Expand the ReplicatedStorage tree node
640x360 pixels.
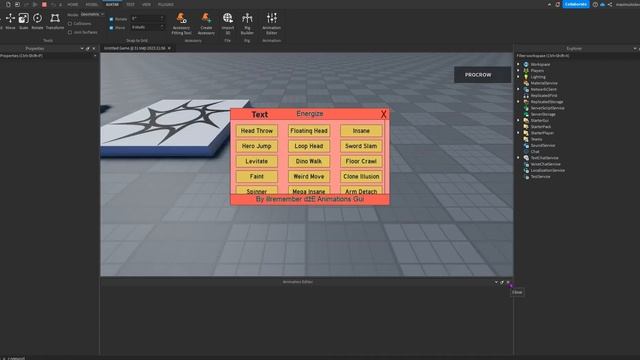coord(518,102)
